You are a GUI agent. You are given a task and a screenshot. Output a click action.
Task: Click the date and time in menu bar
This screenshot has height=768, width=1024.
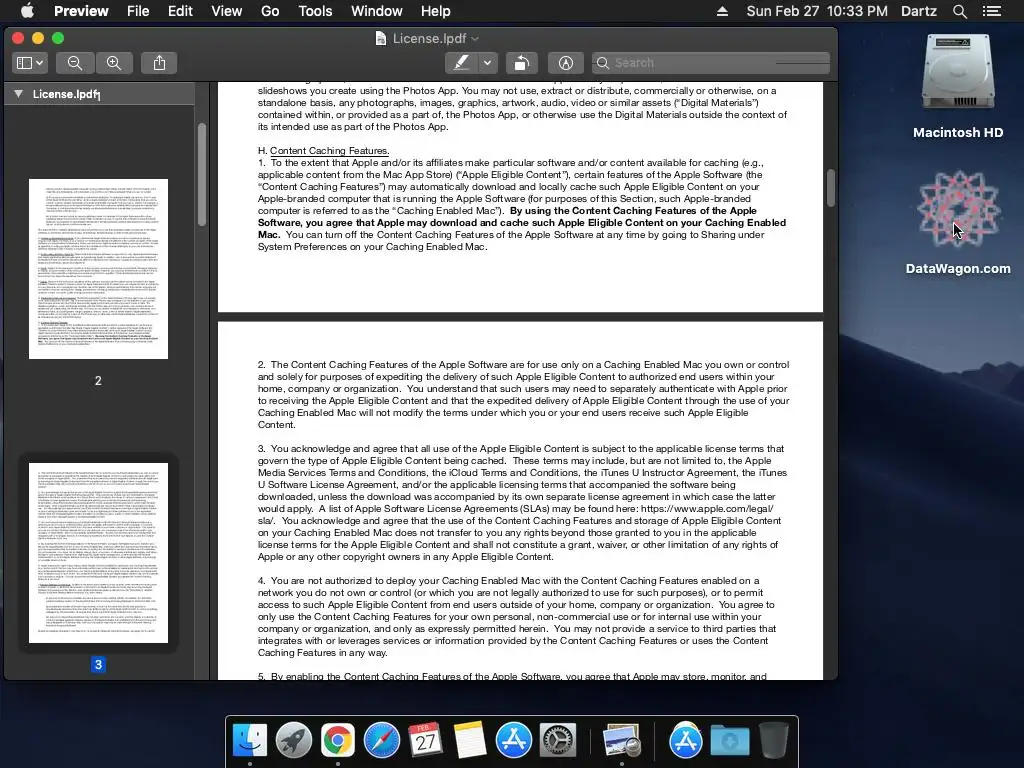[817, 11]
